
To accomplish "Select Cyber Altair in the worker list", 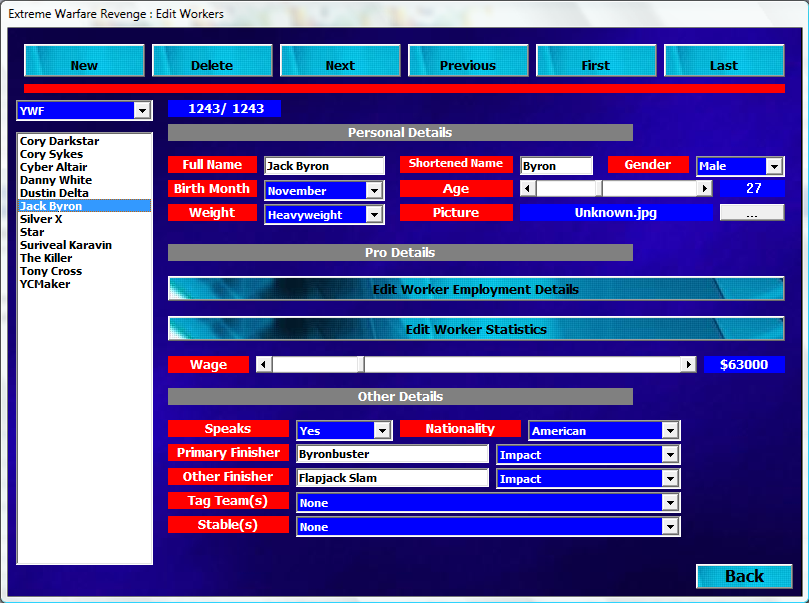I will (53, 167).
